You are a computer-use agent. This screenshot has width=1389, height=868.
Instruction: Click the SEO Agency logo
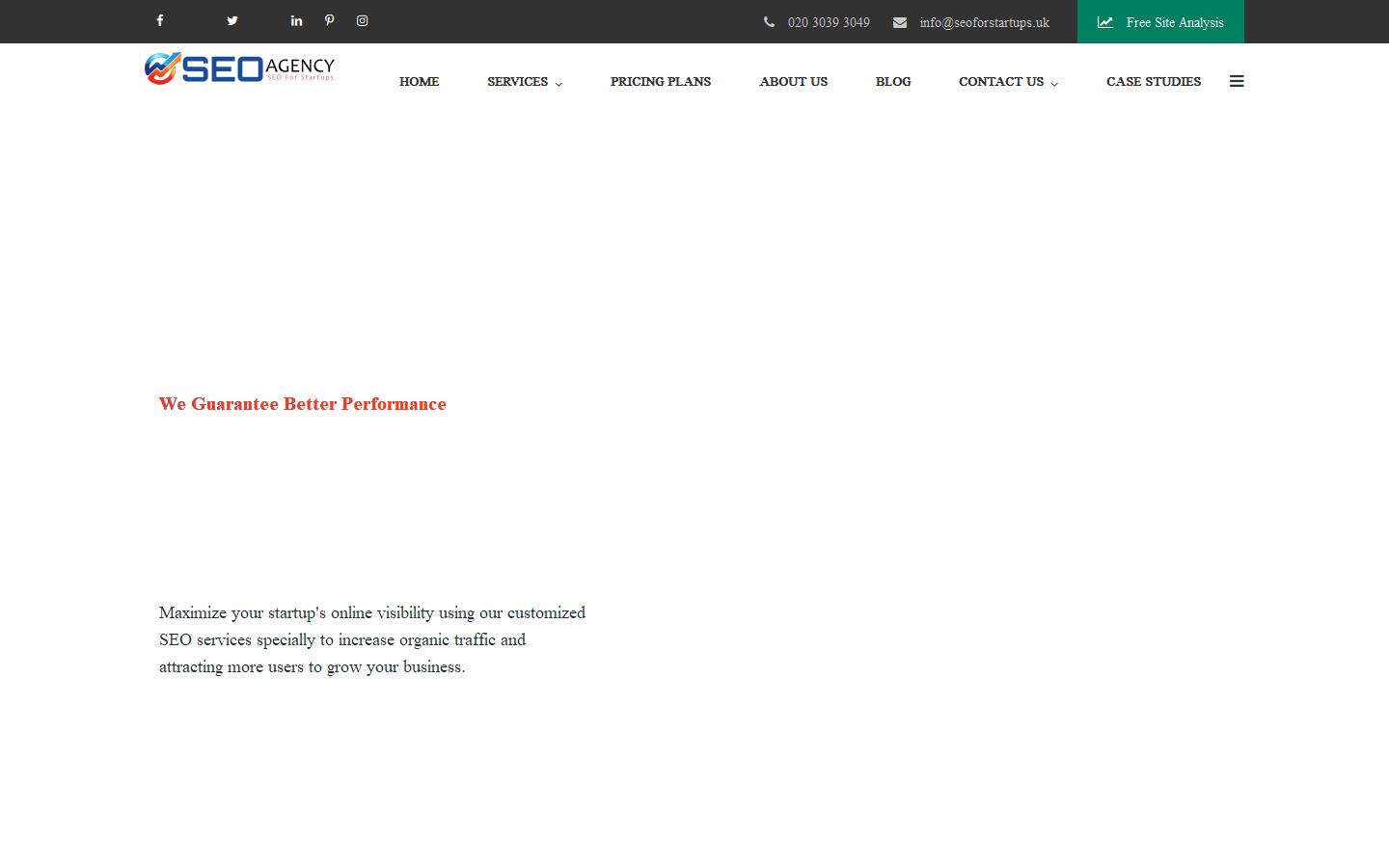[238, 68]
